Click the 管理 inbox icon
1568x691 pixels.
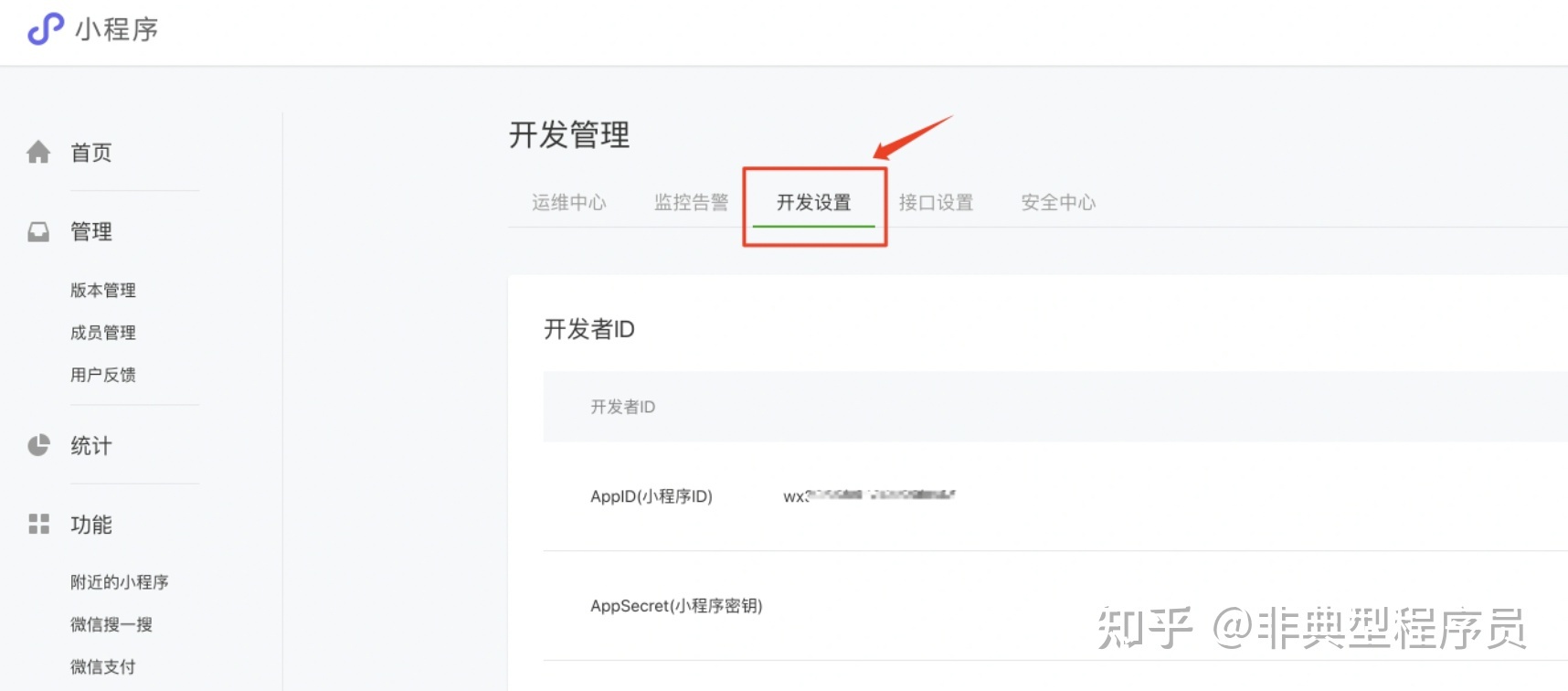(38, 231)
